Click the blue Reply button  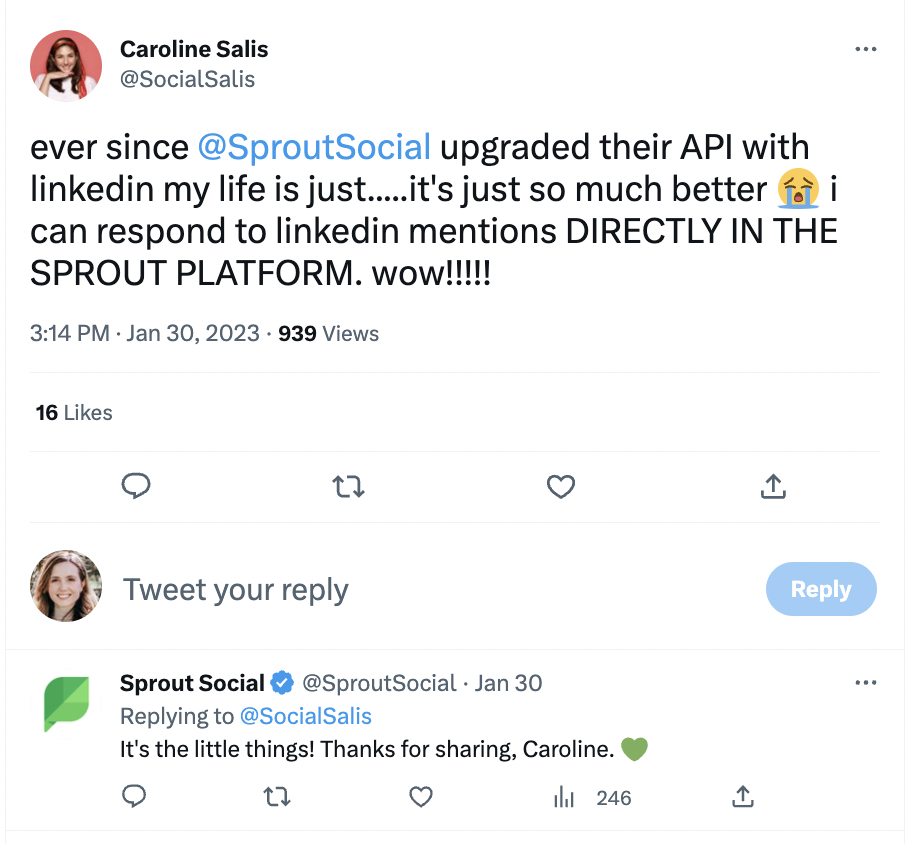[820, 589]
